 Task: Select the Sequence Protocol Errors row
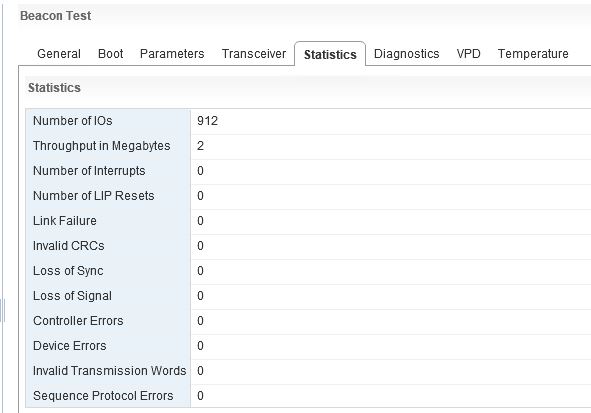tap(308, 396)
